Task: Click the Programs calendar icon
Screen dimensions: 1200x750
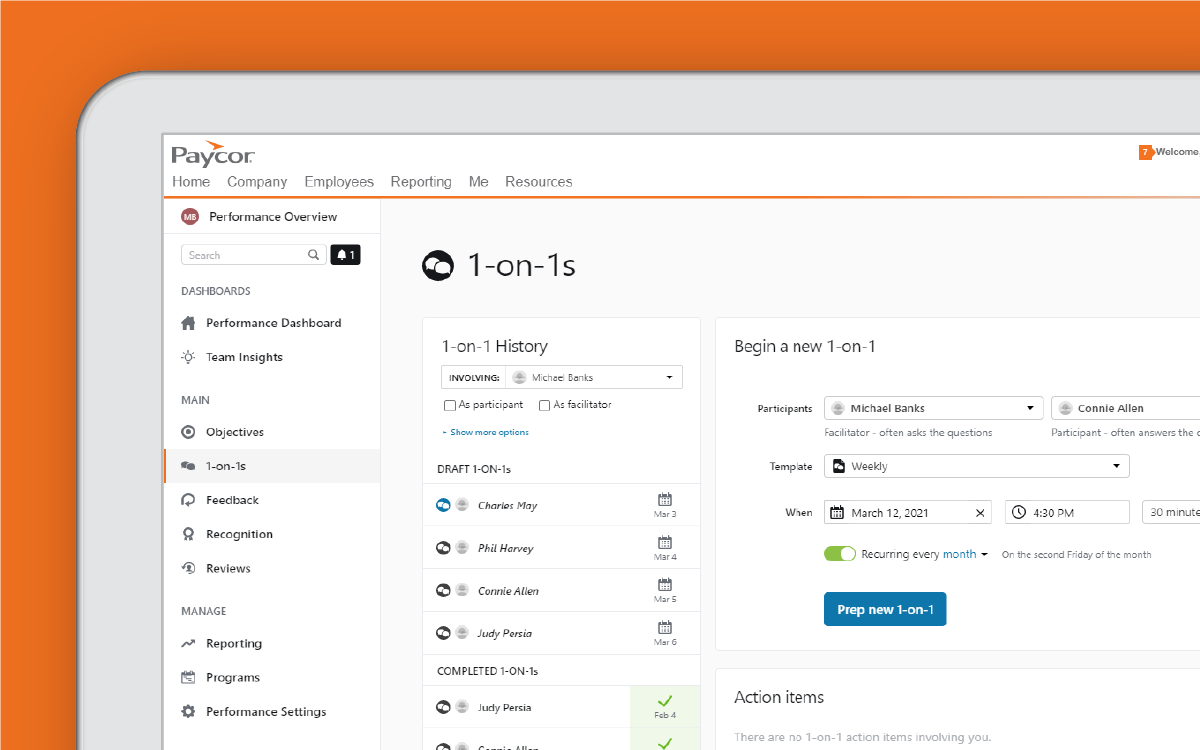Action: [188, 677]
